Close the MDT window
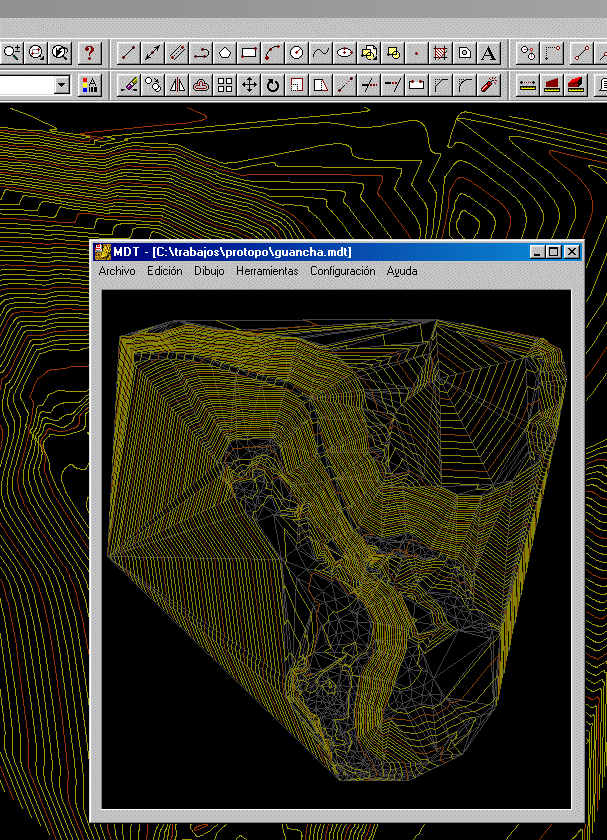This screenshot has width=607, height=840. [572, 252]
